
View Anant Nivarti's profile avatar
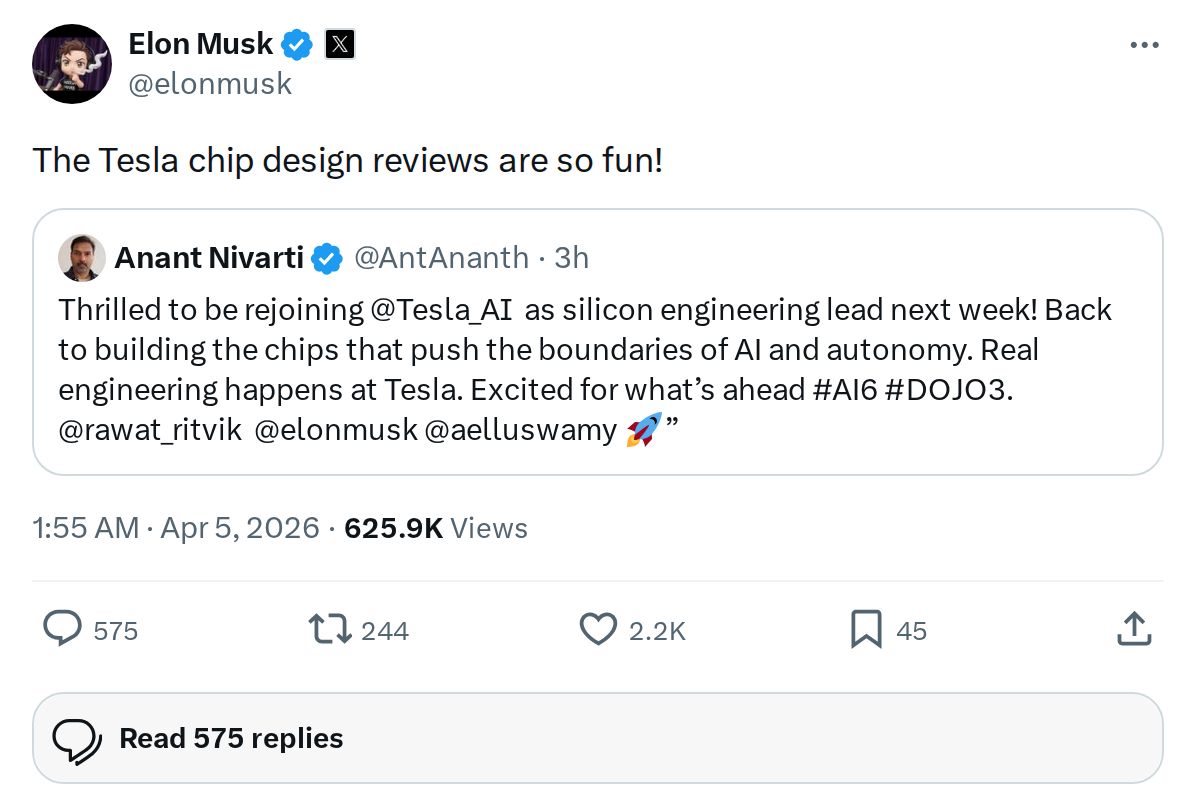[x=82, y=257]
